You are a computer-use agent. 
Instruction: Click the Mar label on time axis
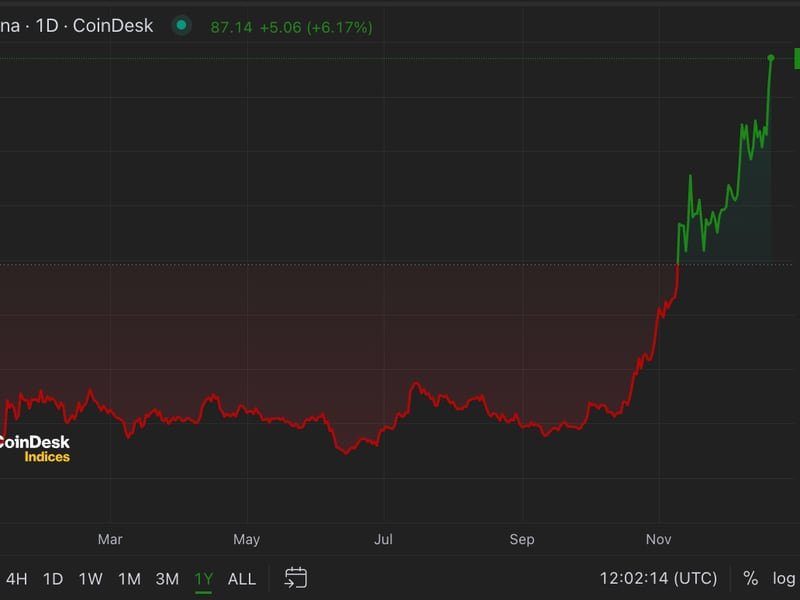coord(110,539)
